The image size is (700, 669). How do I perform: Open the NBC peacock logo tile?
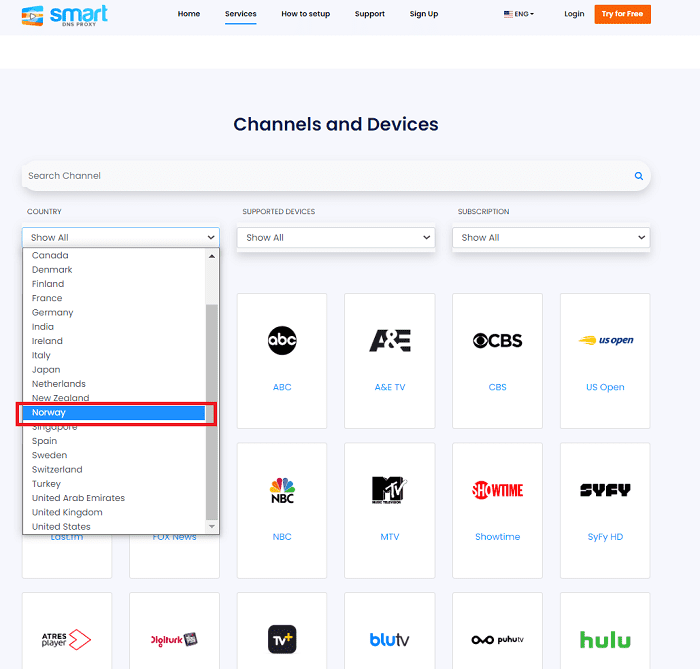[282, 490]
